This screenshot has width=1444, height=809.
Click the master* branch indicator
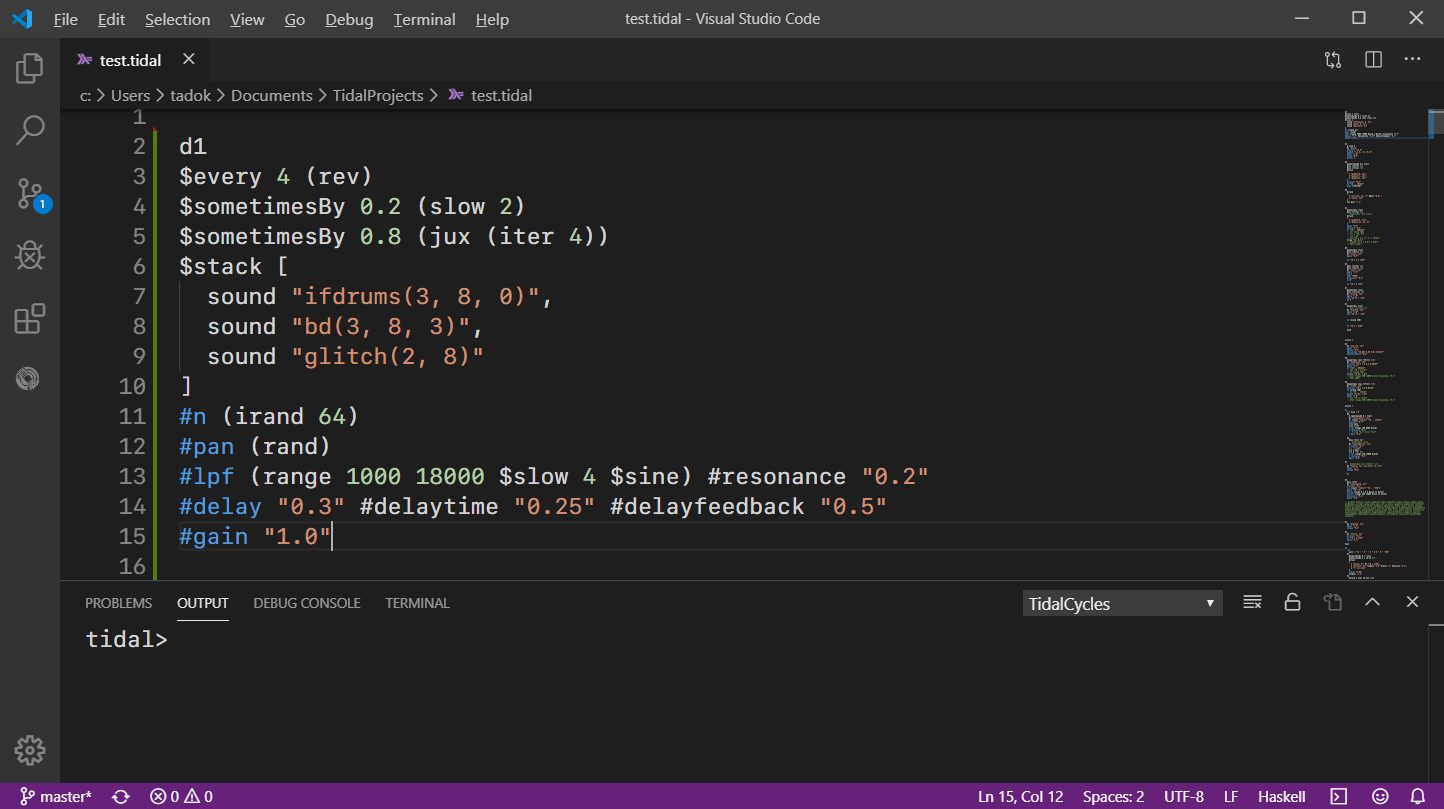pyautogui.click(x=56, y=797)
